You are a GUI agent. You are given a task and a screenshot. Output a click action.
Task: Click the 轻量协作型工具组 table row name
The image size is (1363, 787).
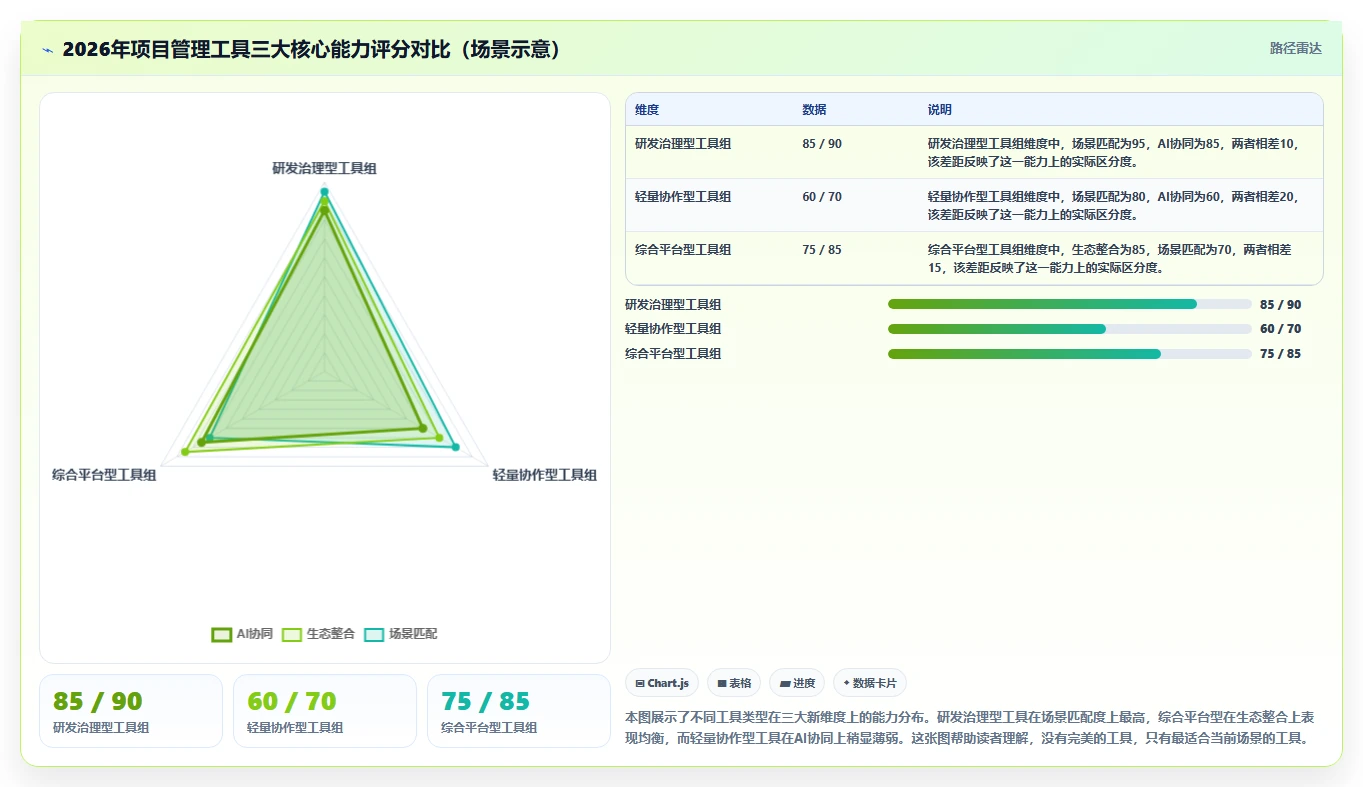tap(683, 197)
